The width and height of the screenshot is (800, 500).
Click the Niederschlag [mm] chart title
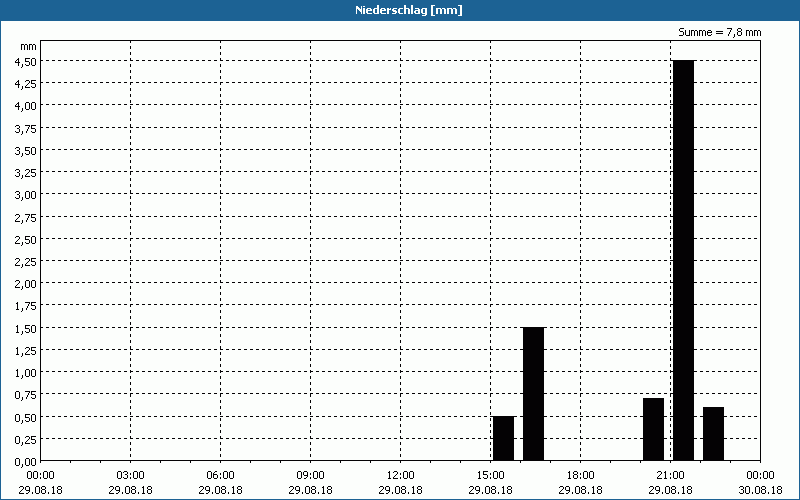(x=409, y=10)
